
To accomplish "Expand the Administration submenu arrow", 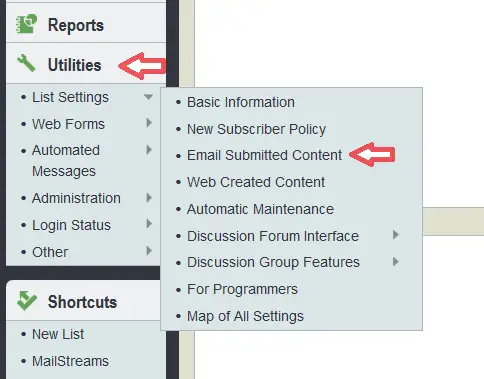I will pos(149,198).
